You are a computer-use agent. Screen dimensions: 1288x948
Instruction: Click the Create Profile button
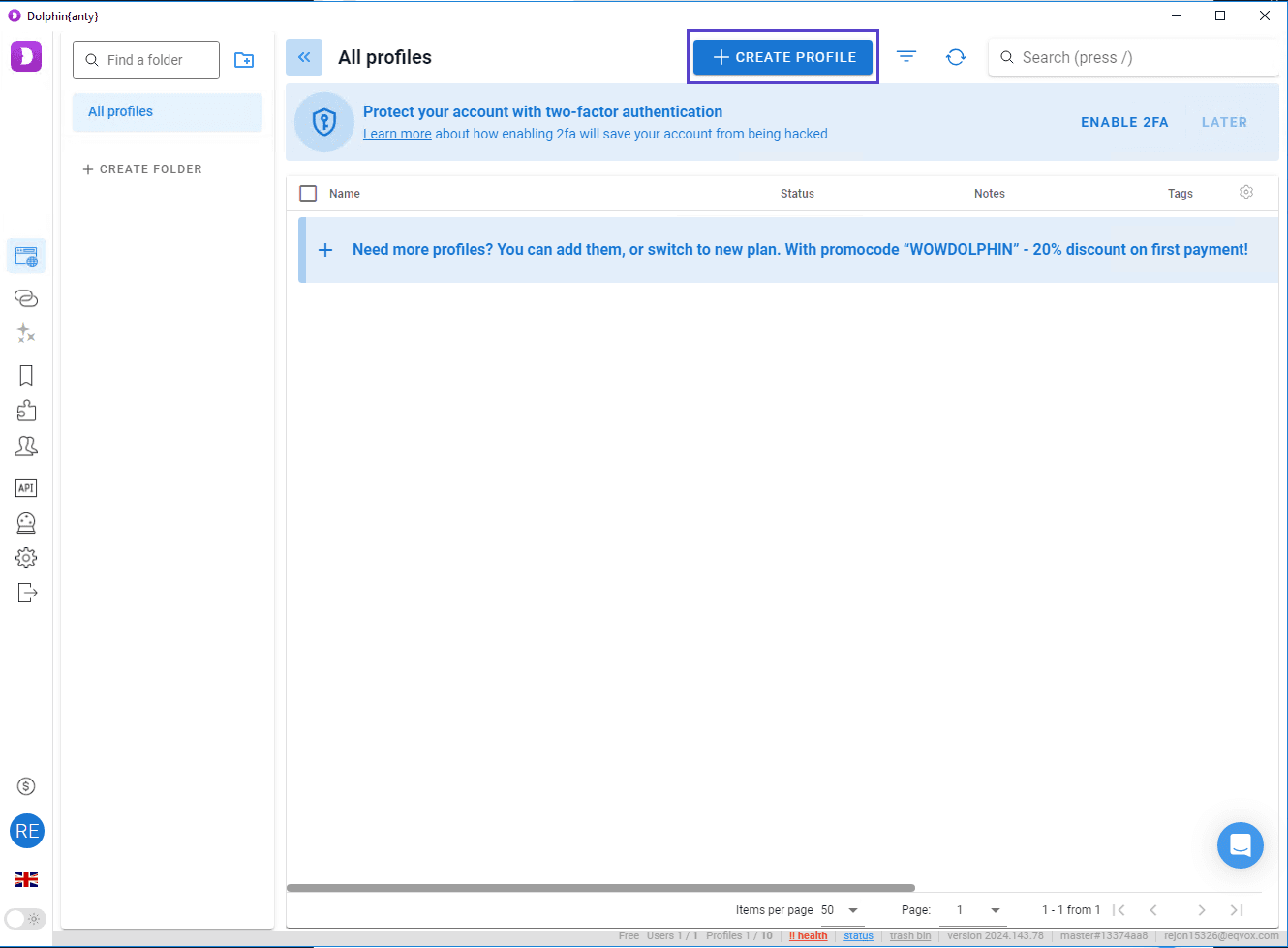pos(783,57)
